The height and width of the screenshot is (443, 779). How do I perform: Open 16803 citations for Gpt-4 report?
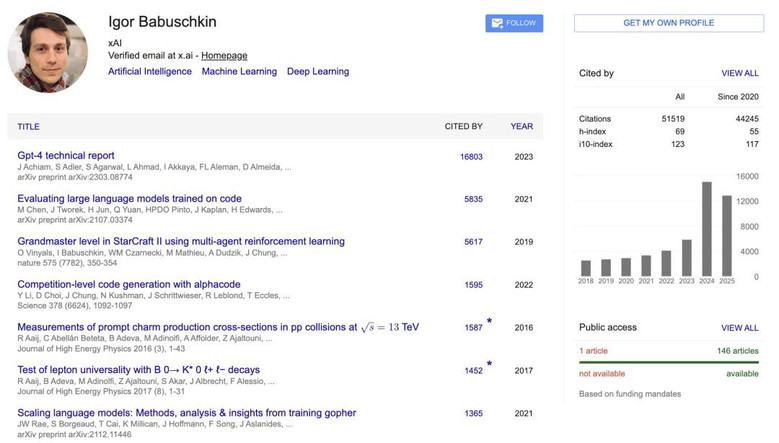click(x=471, y=157)
